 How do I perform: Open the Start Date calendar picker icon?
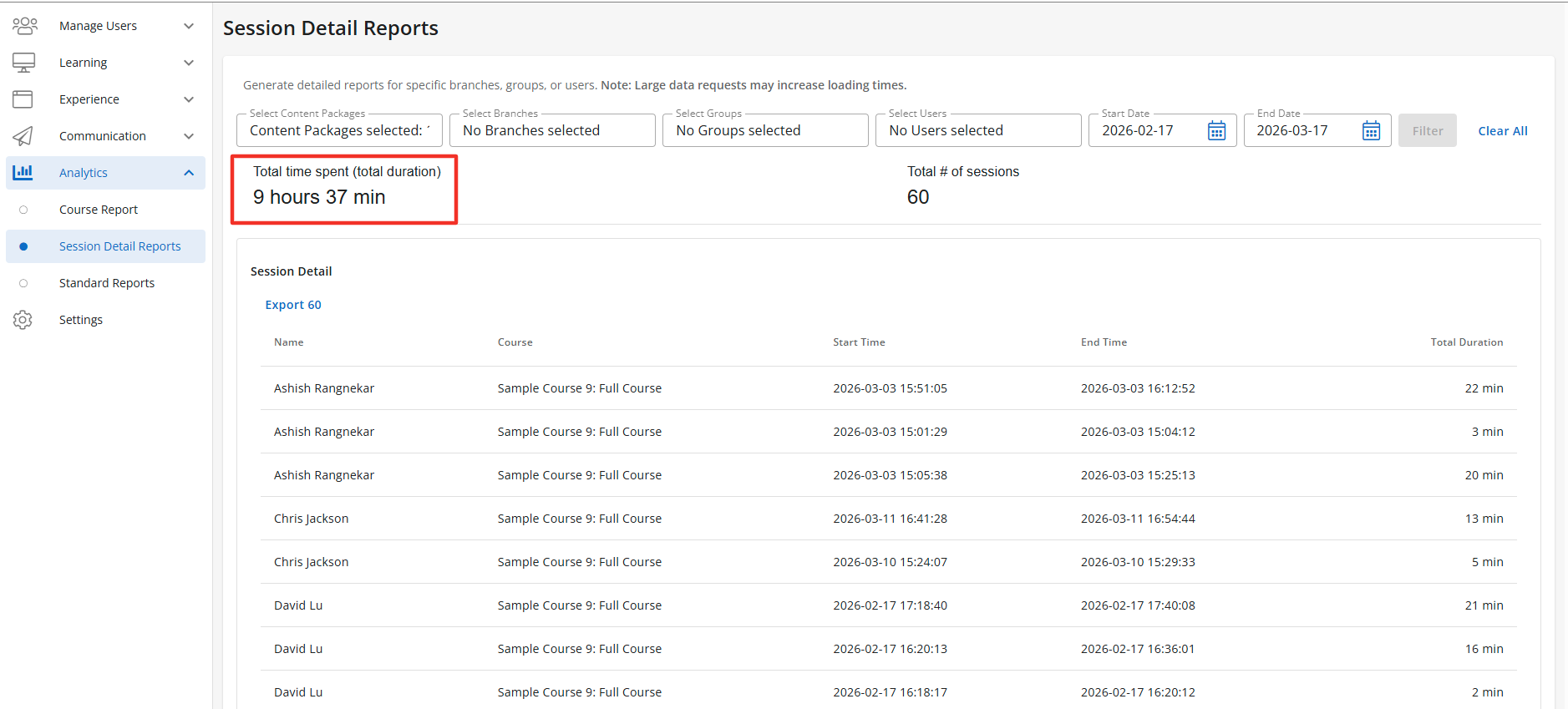click(1216, 131)
